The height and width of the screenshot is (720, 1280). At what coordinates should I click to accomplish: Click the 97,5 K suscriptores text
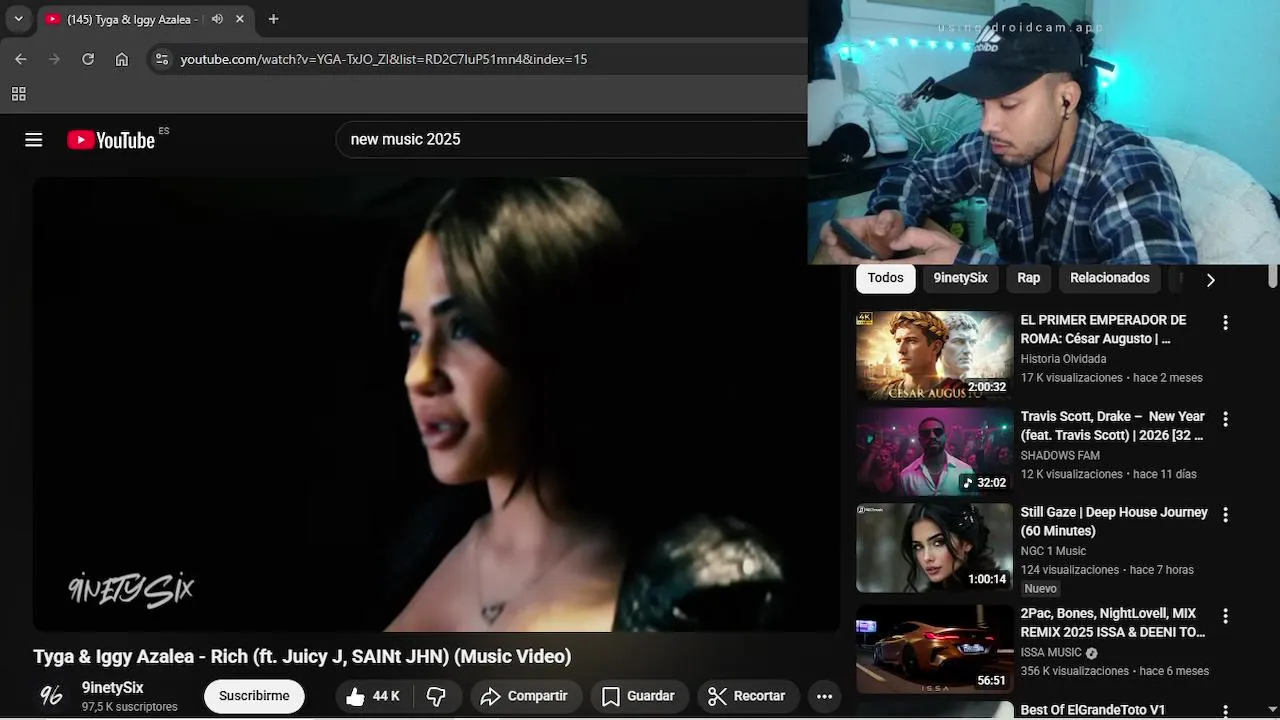click(130, 707)
